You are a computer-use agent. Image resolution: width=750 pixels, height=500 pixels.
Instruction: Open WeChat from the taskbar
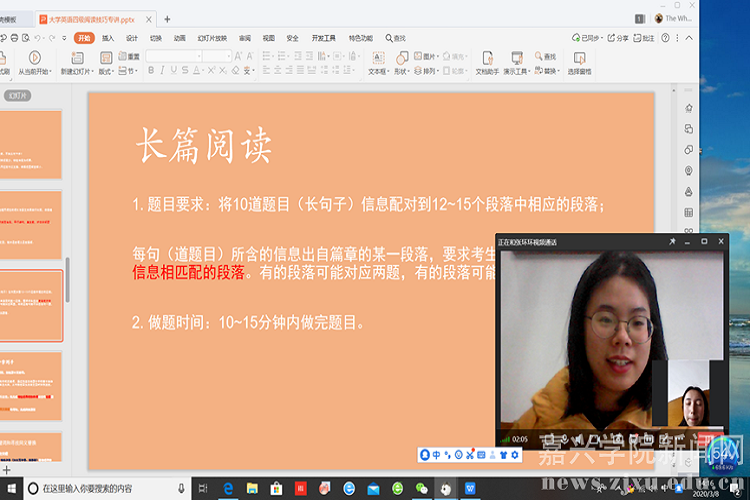point(421,488)
